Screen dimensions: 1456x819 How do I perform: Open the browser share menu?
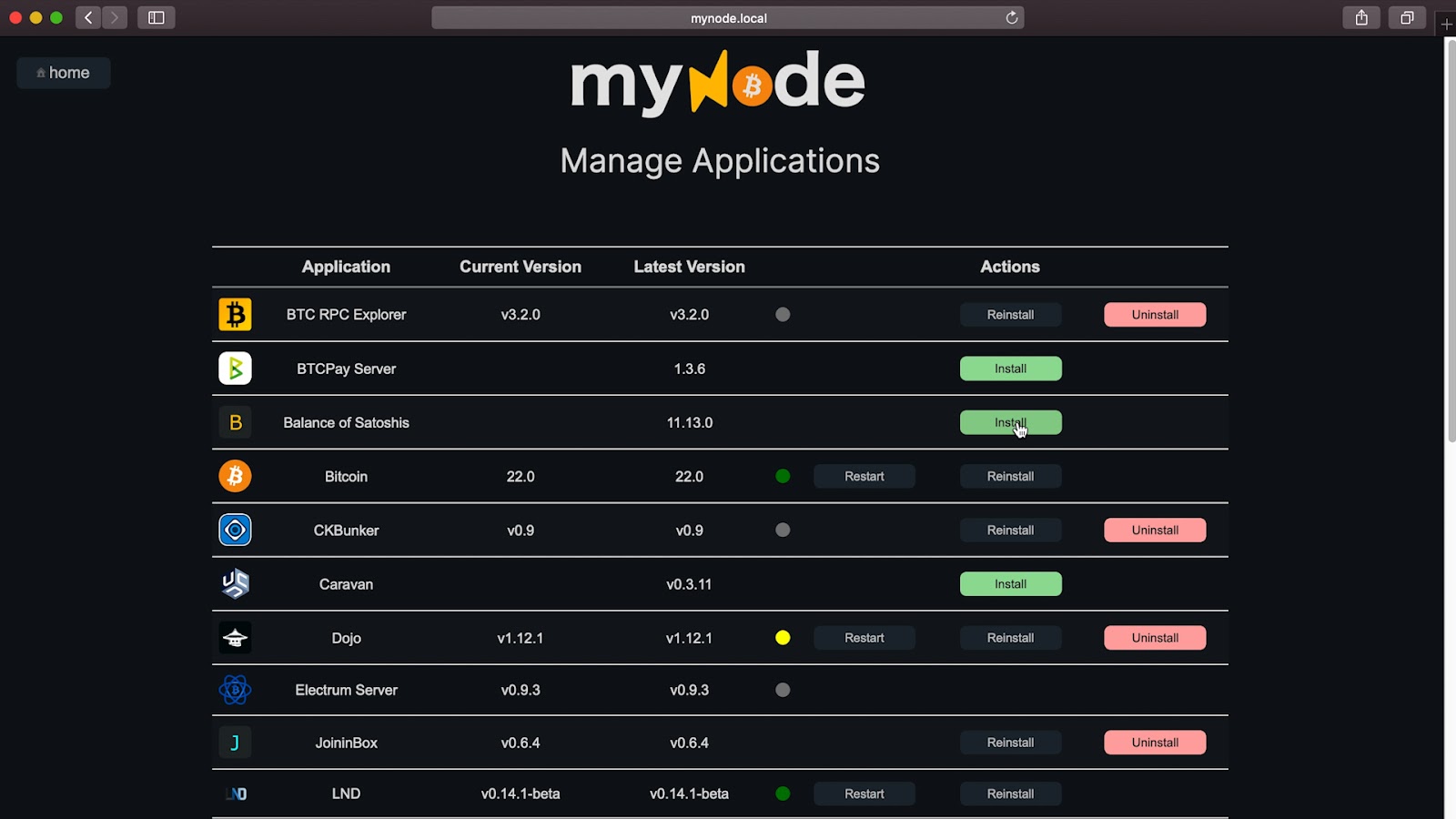click(1361, 17)
